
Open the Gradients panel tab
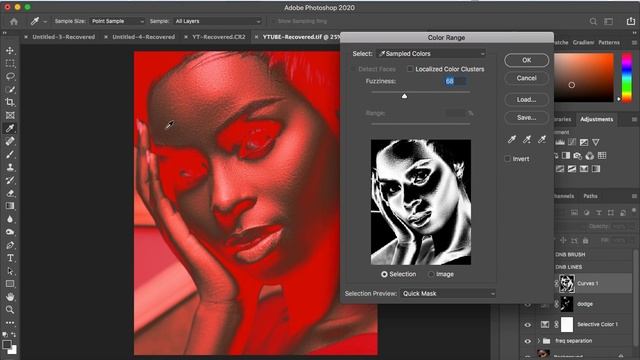click(x=583, y=42)
